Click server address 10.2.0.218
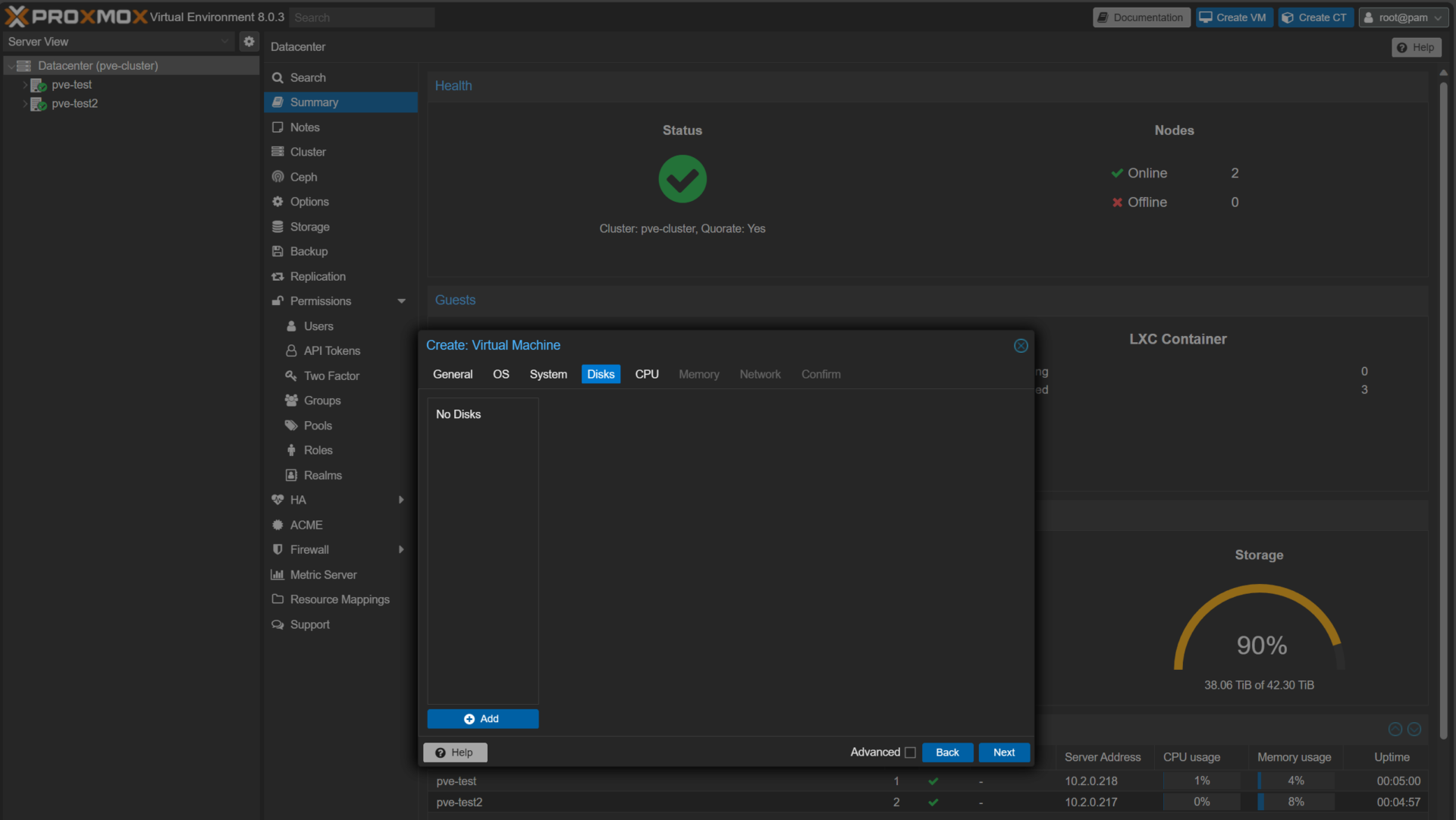1456x820 pixels. tap(1091, 781)
